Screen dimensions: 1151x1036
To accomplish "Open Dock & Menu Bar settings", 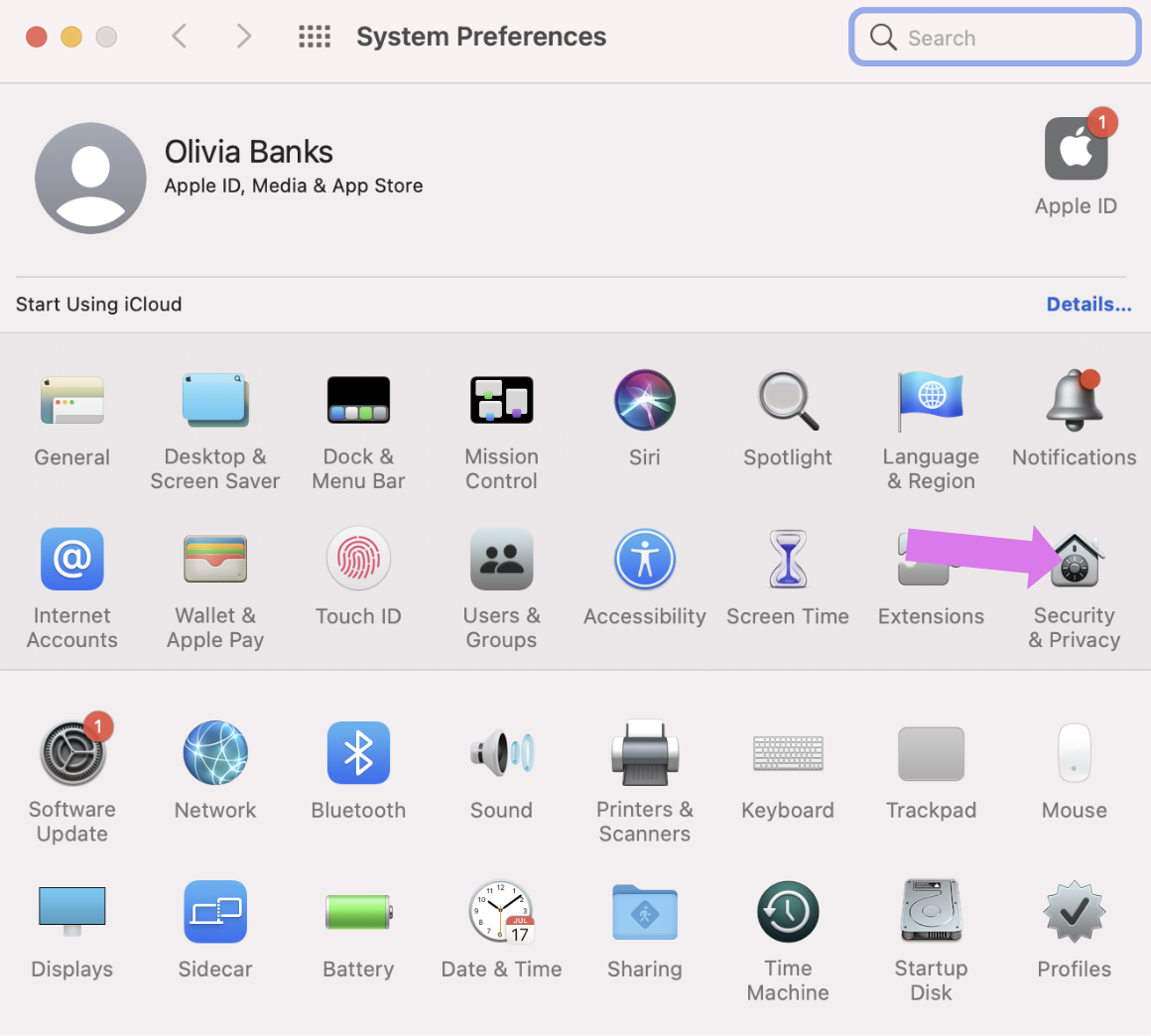I will click(x=358, y=401).
